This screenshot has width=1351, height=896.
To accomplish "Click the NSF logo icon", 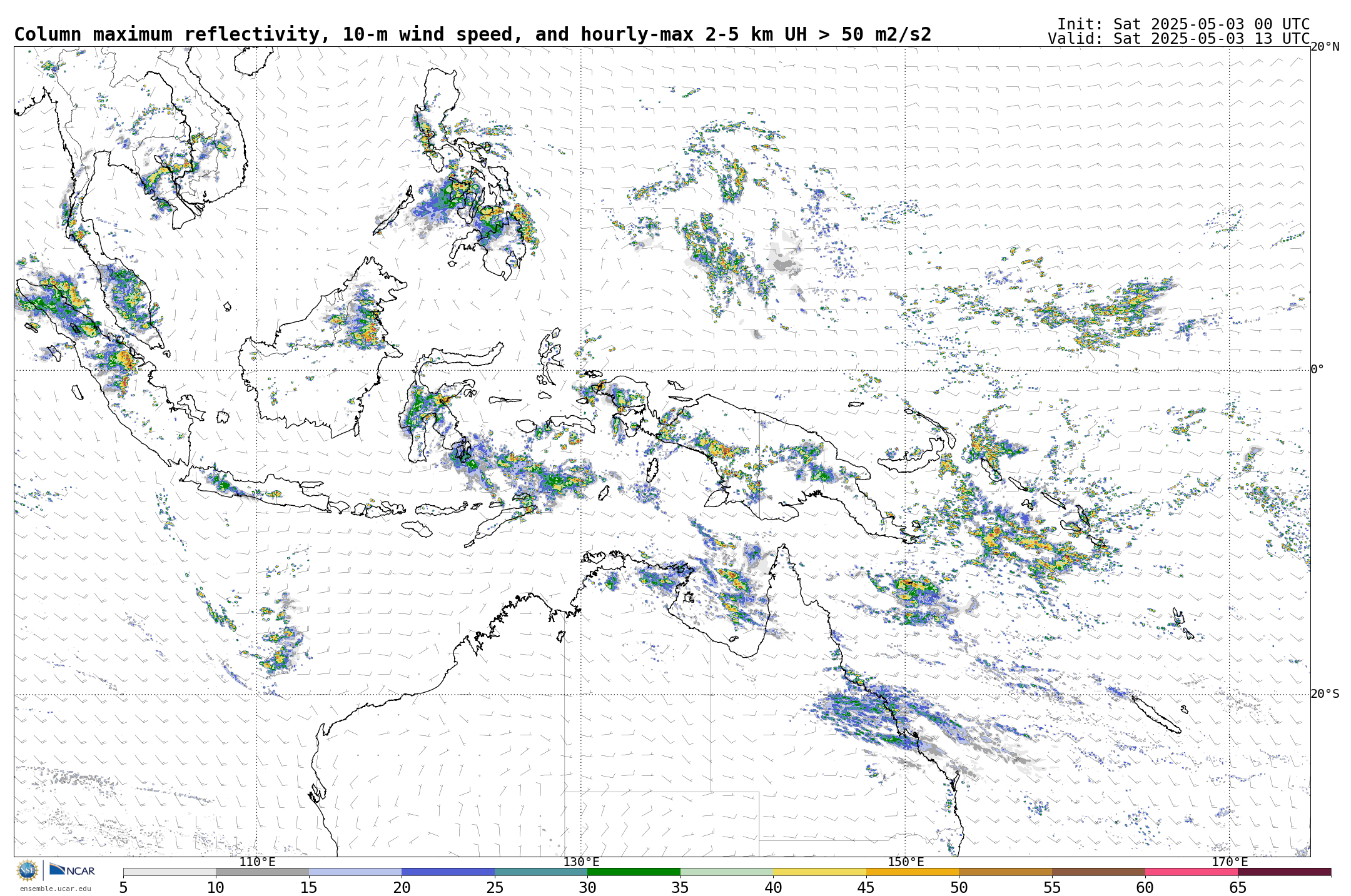I will (28, 870).
